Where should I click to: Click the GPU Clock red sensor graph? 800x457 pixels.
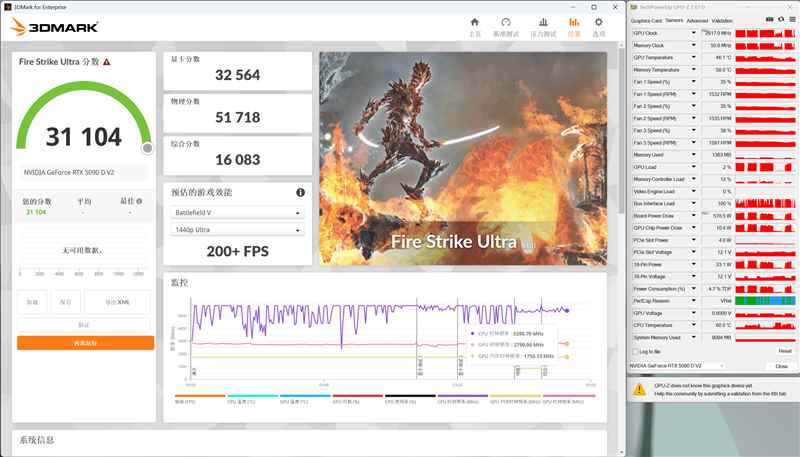tap(765, 33)
